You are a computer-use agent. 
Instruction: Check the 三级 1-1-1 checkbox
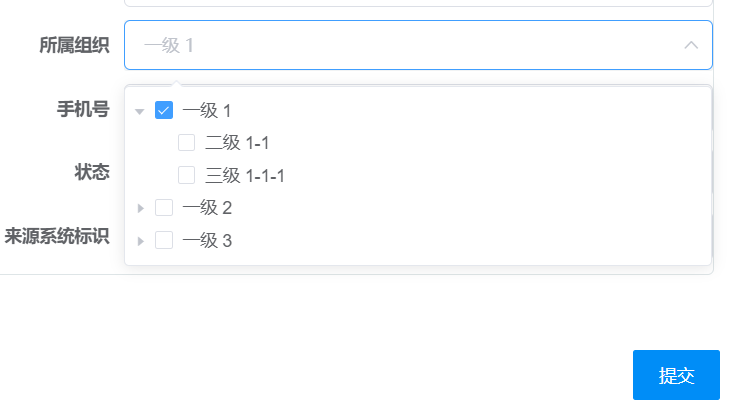pos(186,175)
